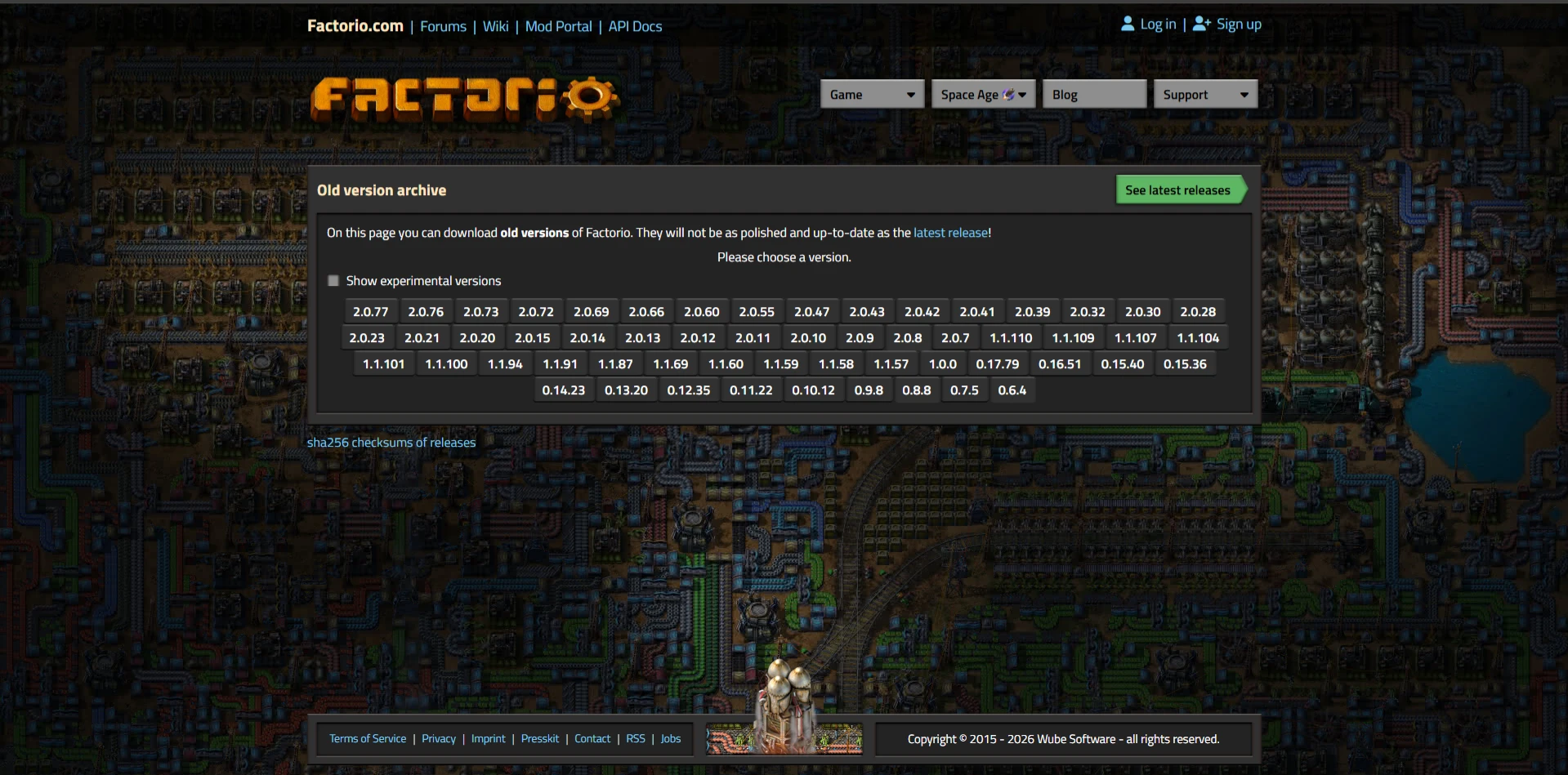Select version 0.12.35
Screen dimensions: 1568x775
pyautogui.click(x=689, y=390)
